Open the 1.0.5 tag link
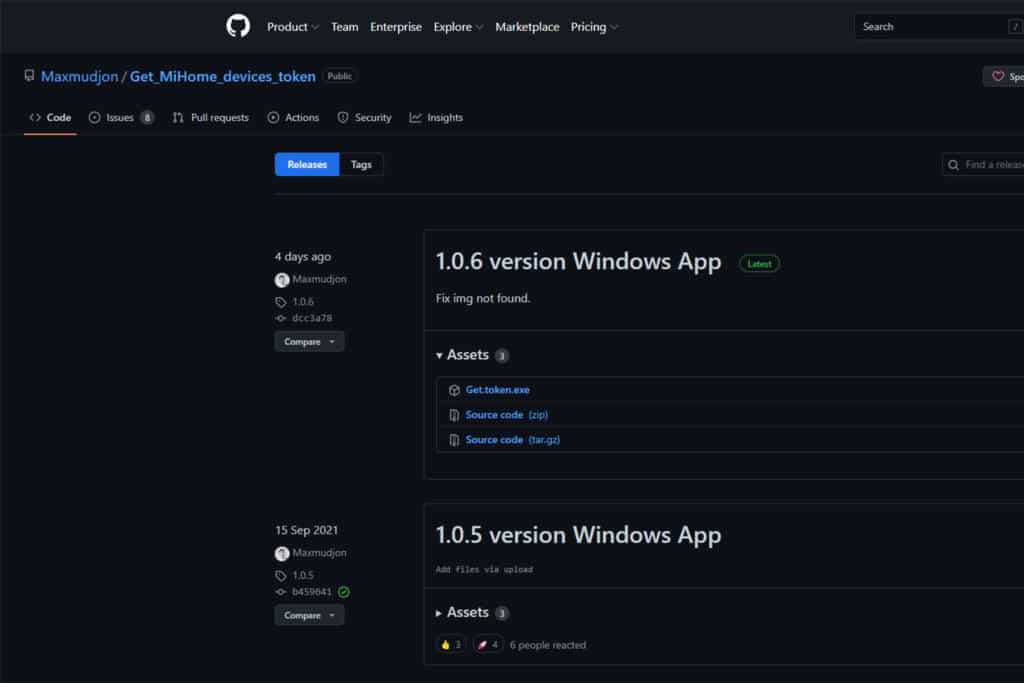This screenshot has width=1024, height=683. [x=303, y=575]
